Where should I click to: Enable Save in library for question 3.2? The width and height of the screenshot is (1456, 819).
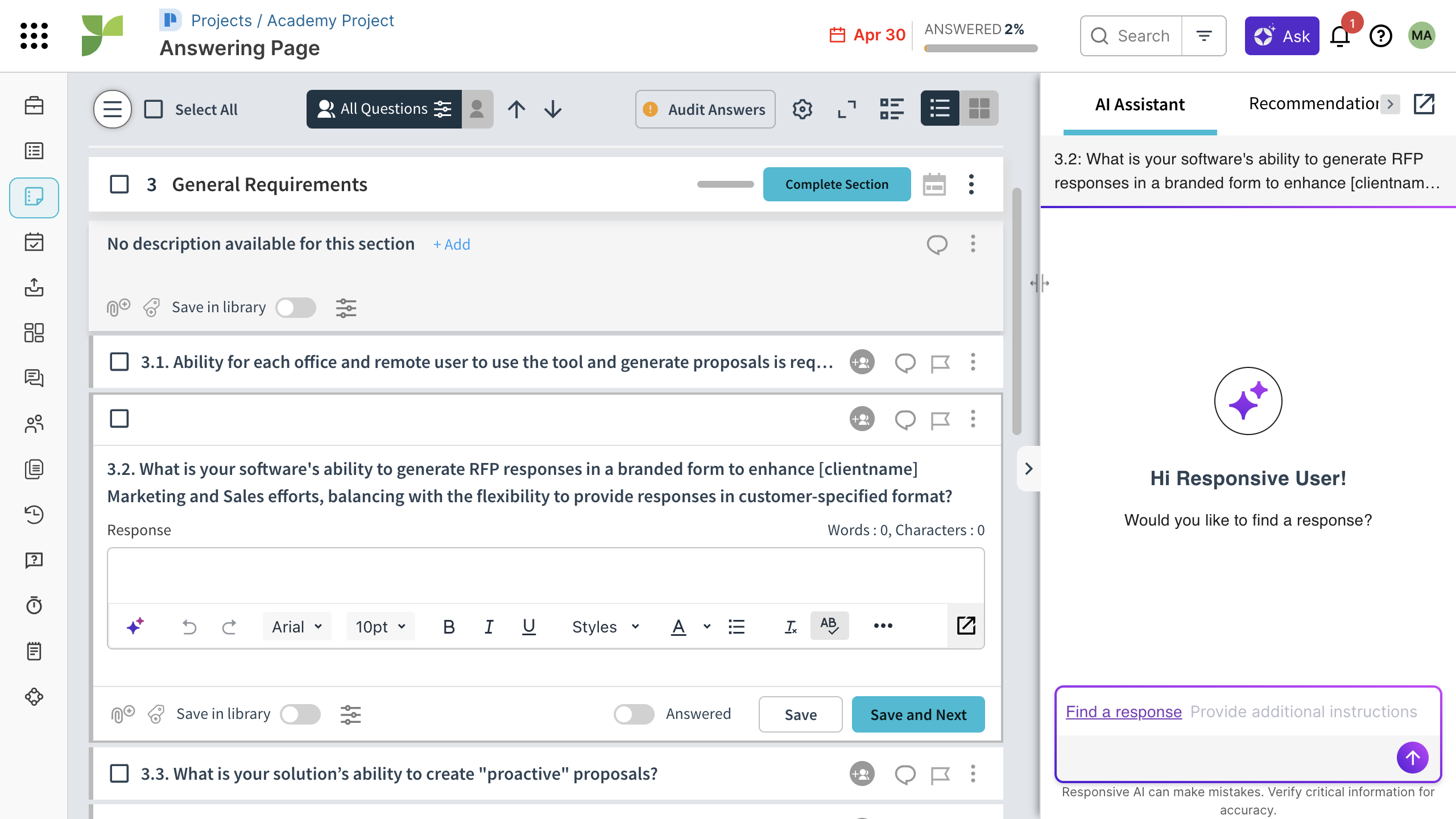pyautogui.click(x=300, y=714)
